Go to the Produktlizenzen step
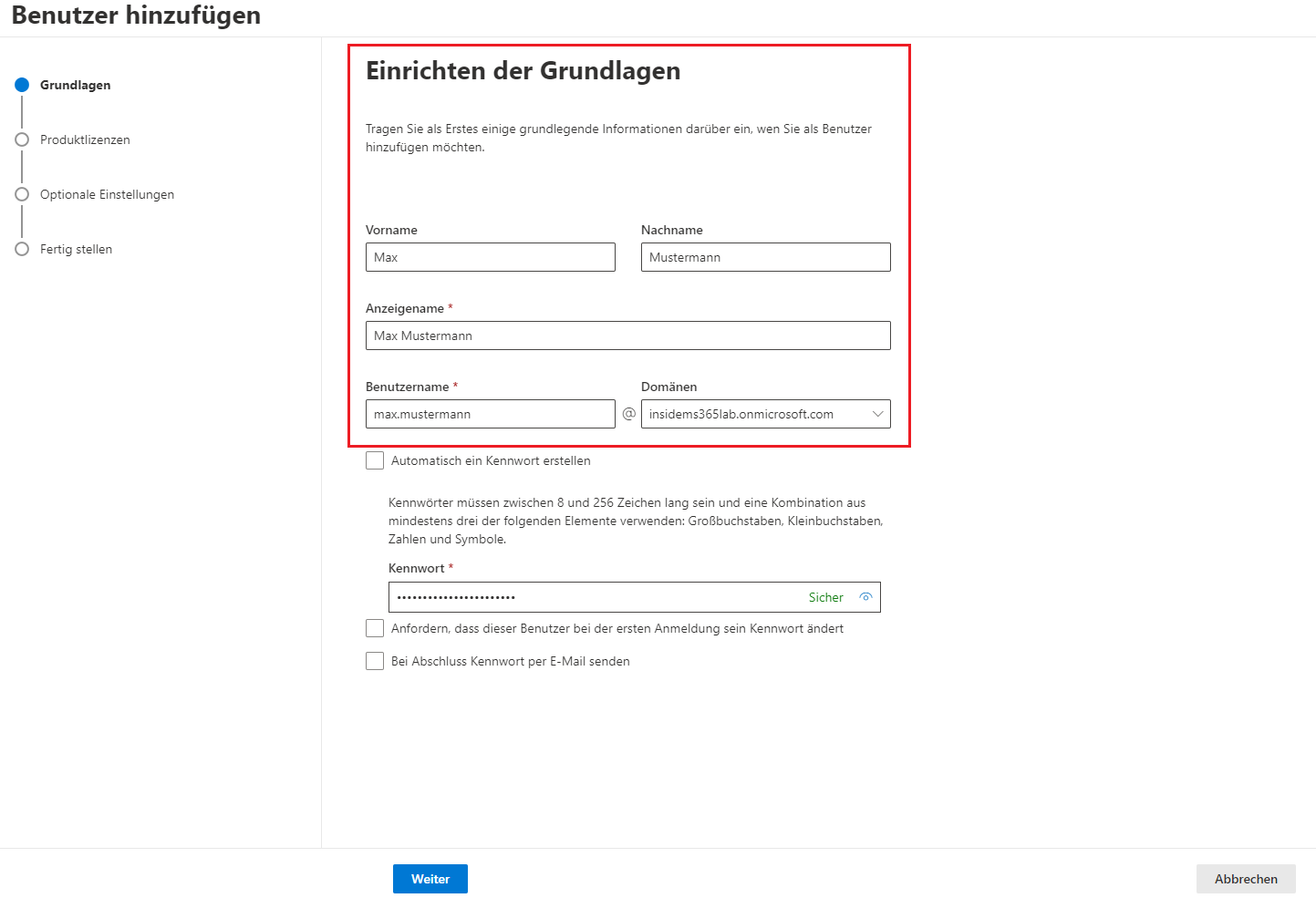Viewport: 1316px width, 898px height. point(85,139)
